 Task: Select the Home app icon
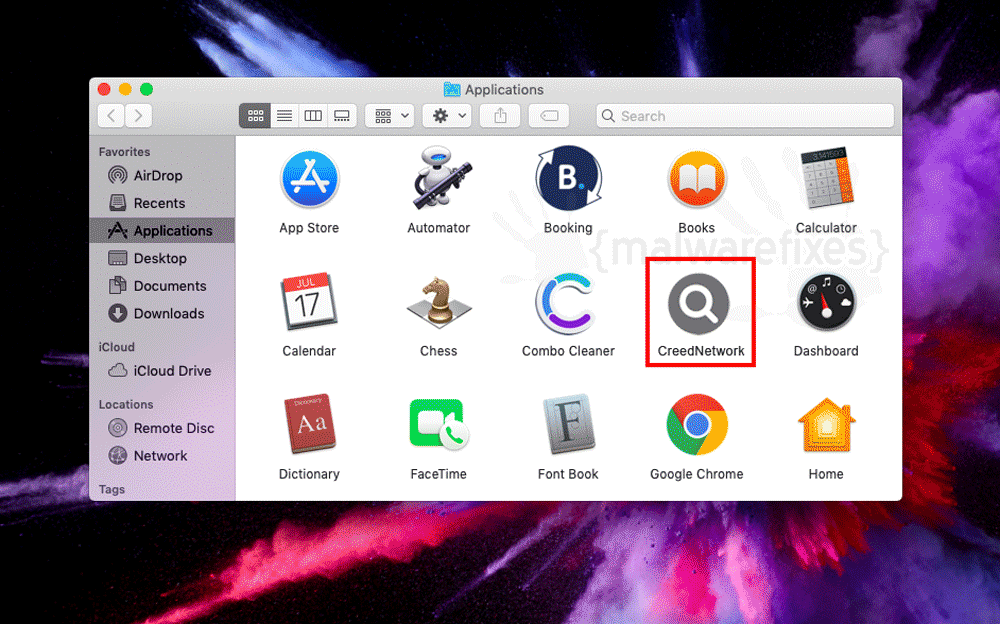[x=827, y=425]
